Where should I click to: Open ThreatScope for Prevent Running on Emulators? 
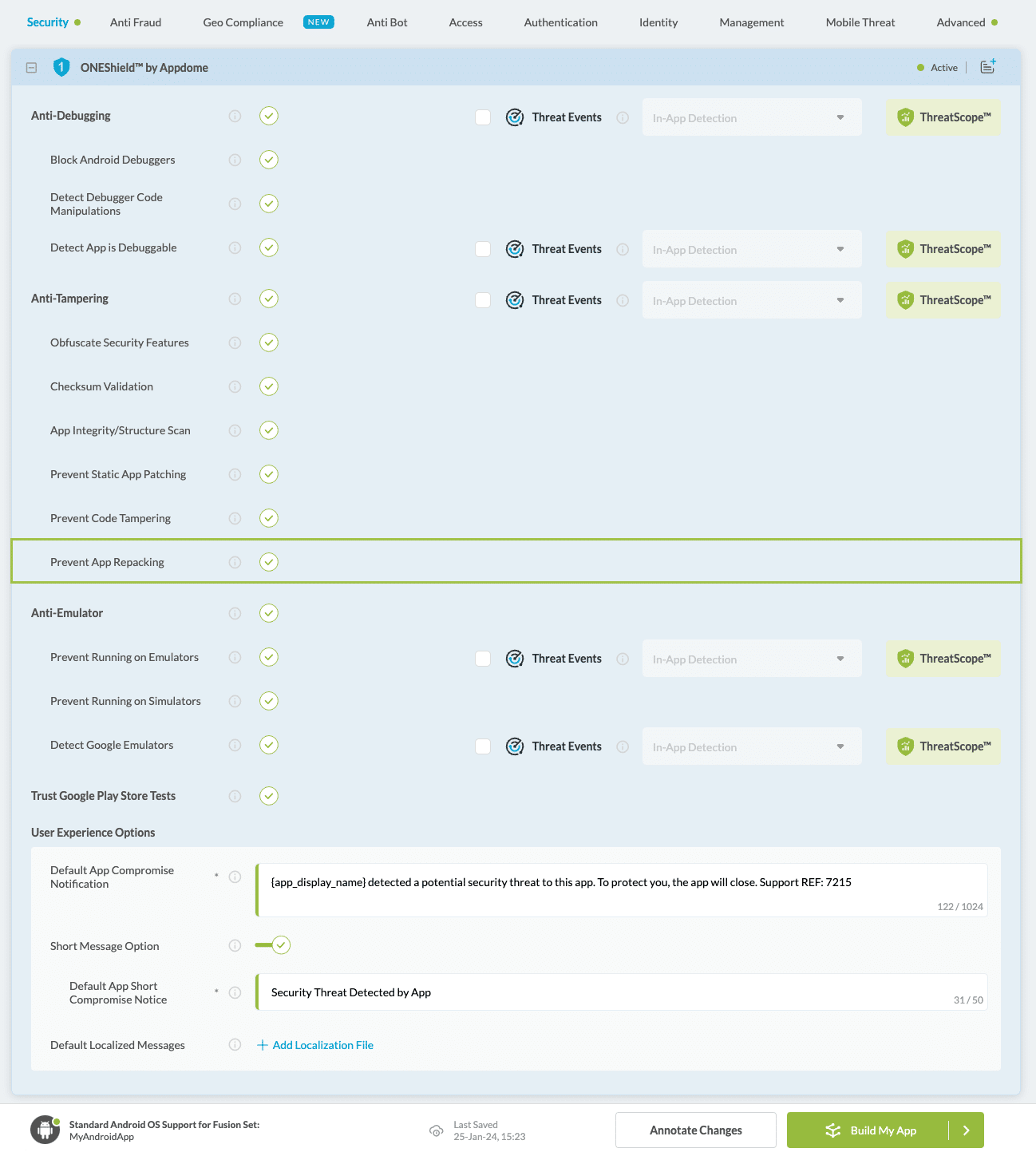[x=943, y=659]
